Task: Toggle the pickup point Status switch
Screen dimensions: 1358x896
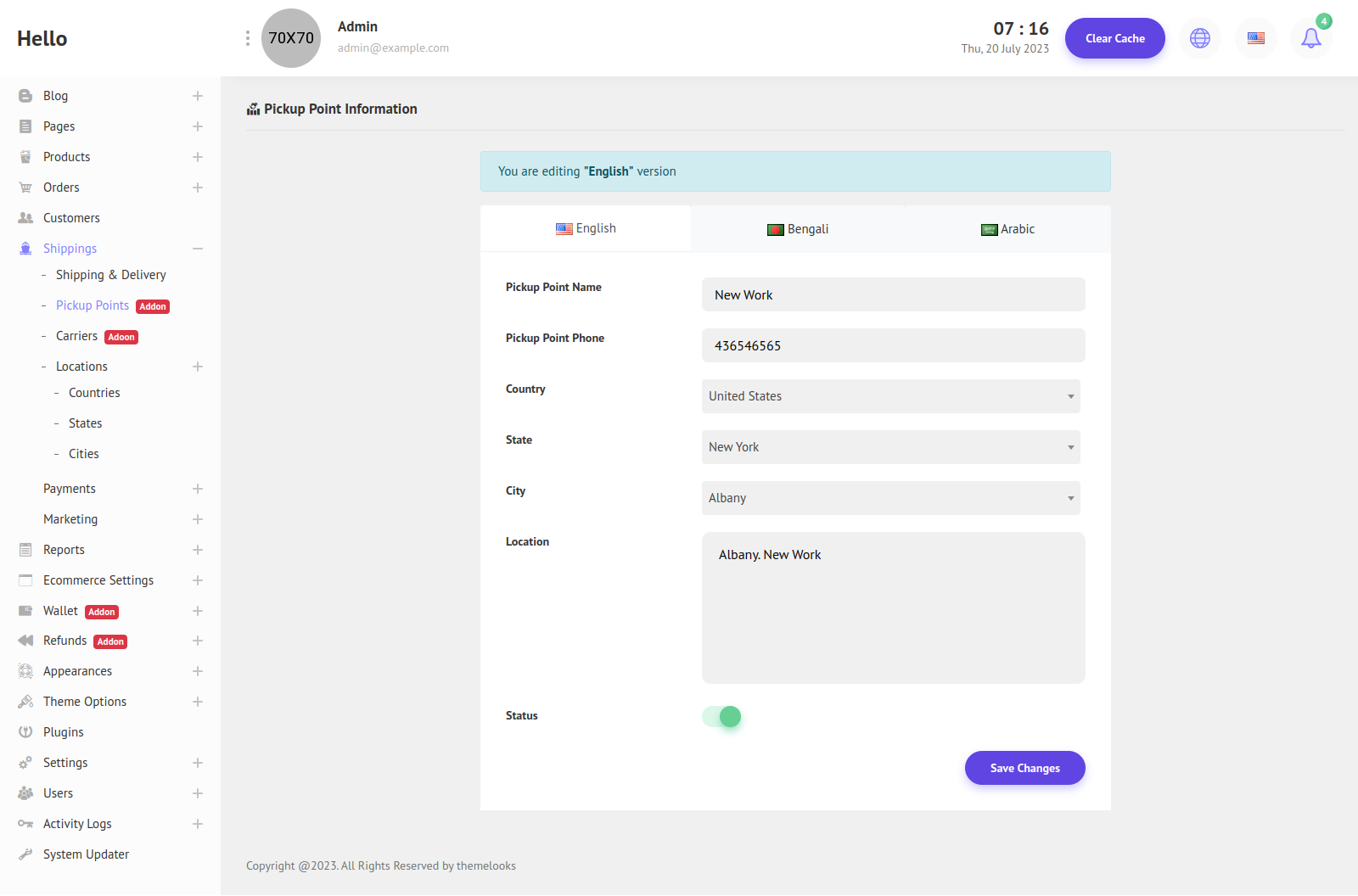Action: [x=722, y=717]
